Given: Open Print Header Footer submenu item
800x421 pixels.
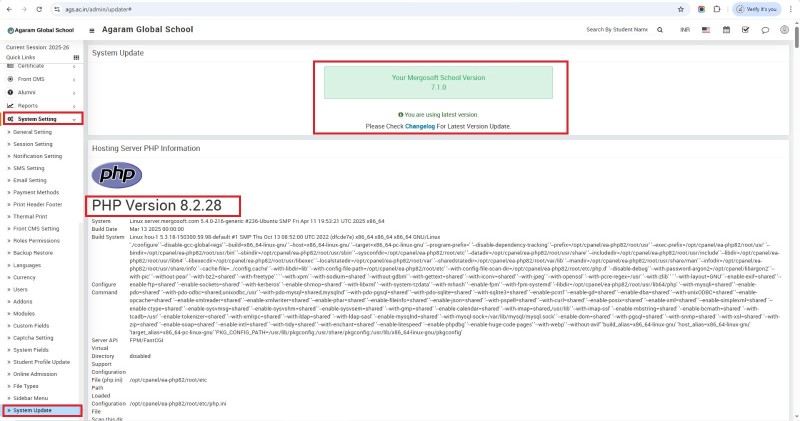Looking at the screenshot, I should 37,205.
